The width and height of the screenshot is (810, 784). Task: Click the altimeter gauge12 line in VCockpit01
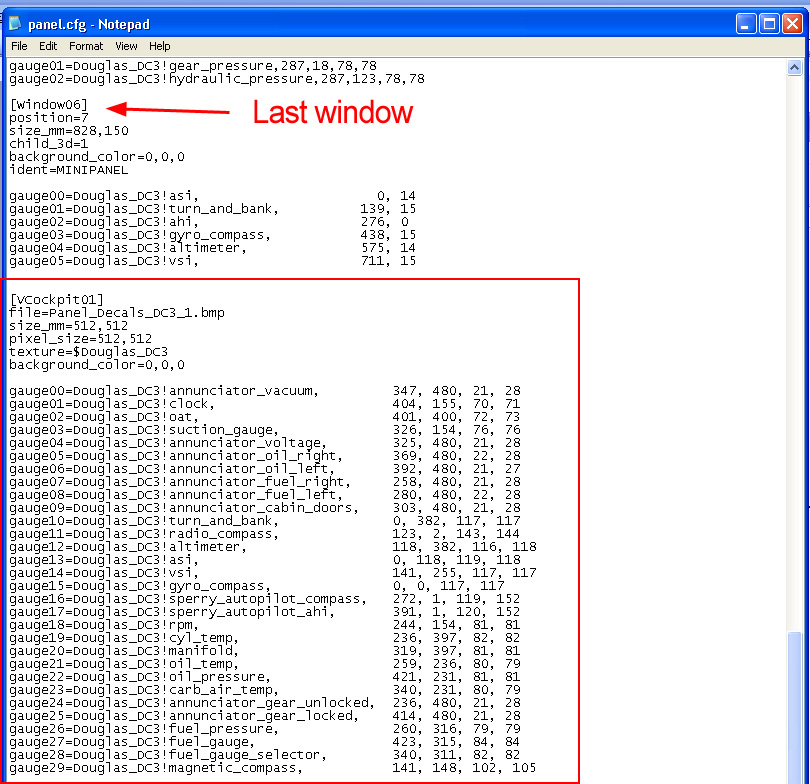tap(272, 546)
